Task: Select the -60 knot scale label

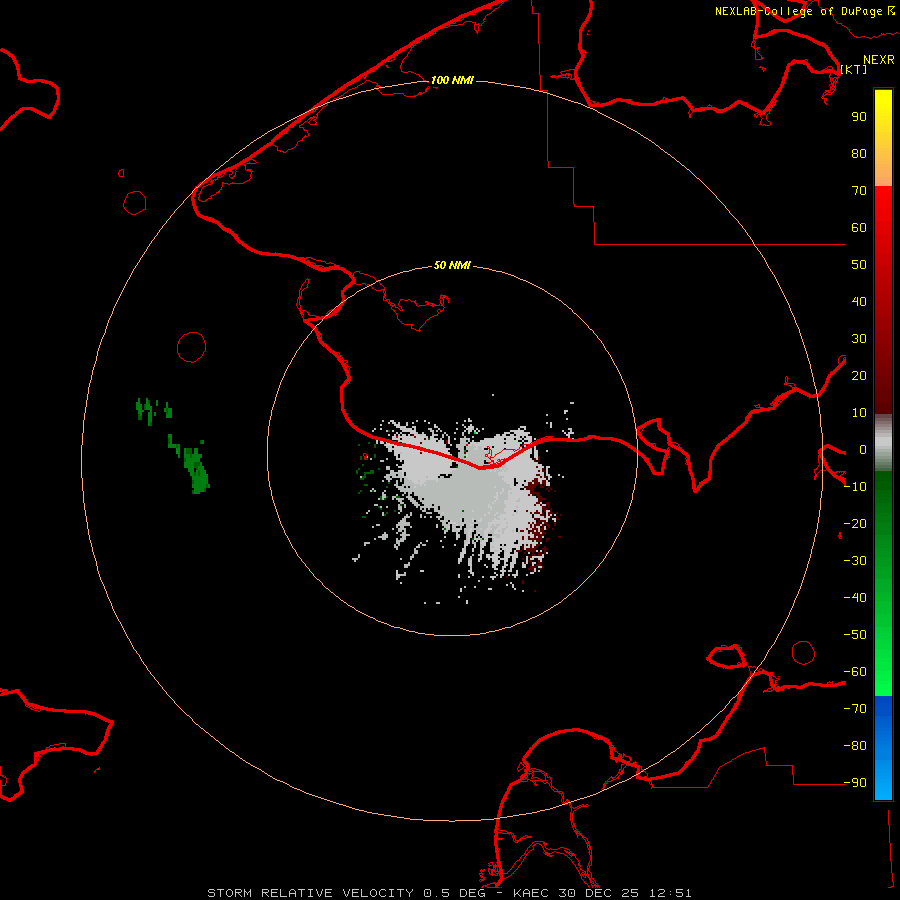Action: 855,672
